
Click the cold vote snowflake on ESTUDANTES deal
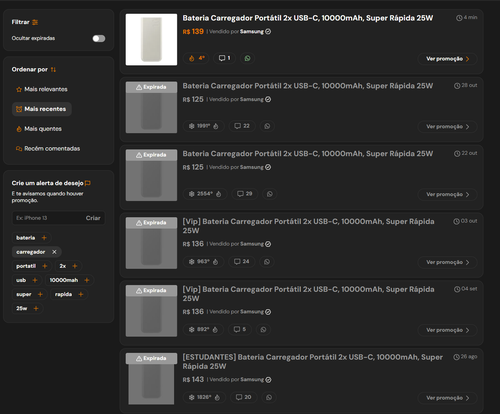(192, 397)
